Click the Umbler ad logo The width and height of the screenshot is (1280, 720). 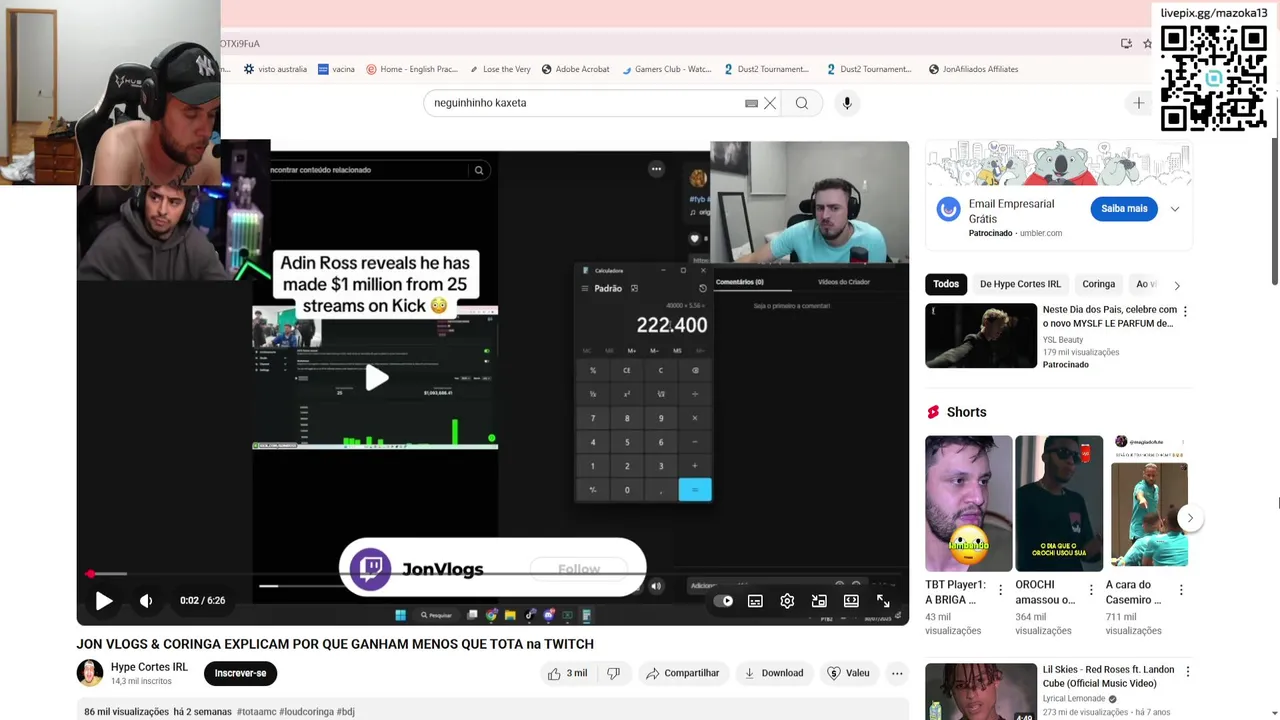pos(948,209)
